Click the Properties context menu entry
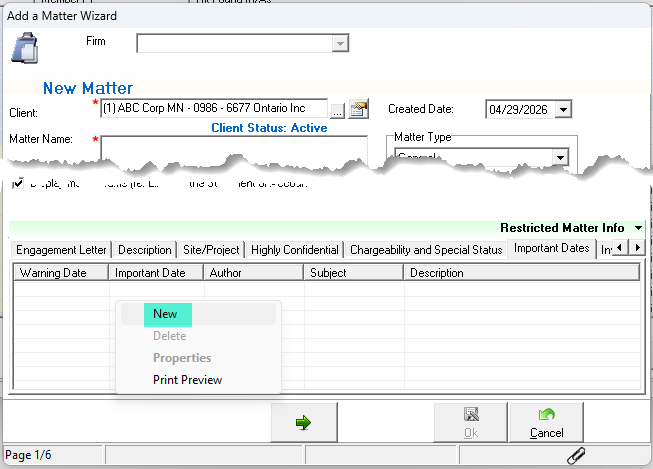This screenshot has width=653, height=469. (x=198, y=358)
